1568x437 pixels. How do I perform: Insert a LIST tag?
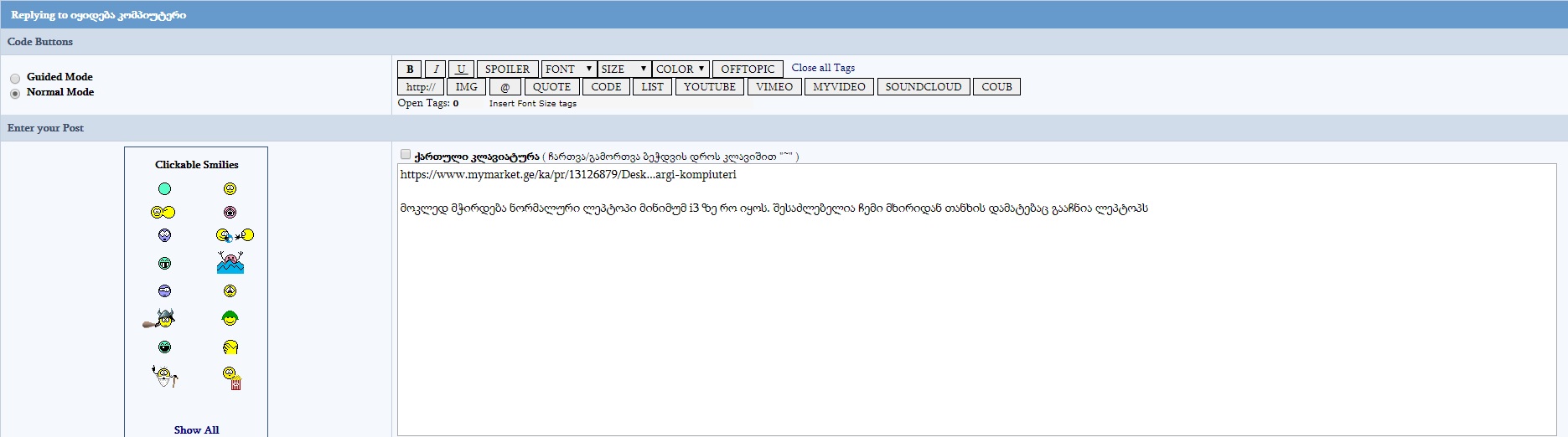tap(652, 87)
